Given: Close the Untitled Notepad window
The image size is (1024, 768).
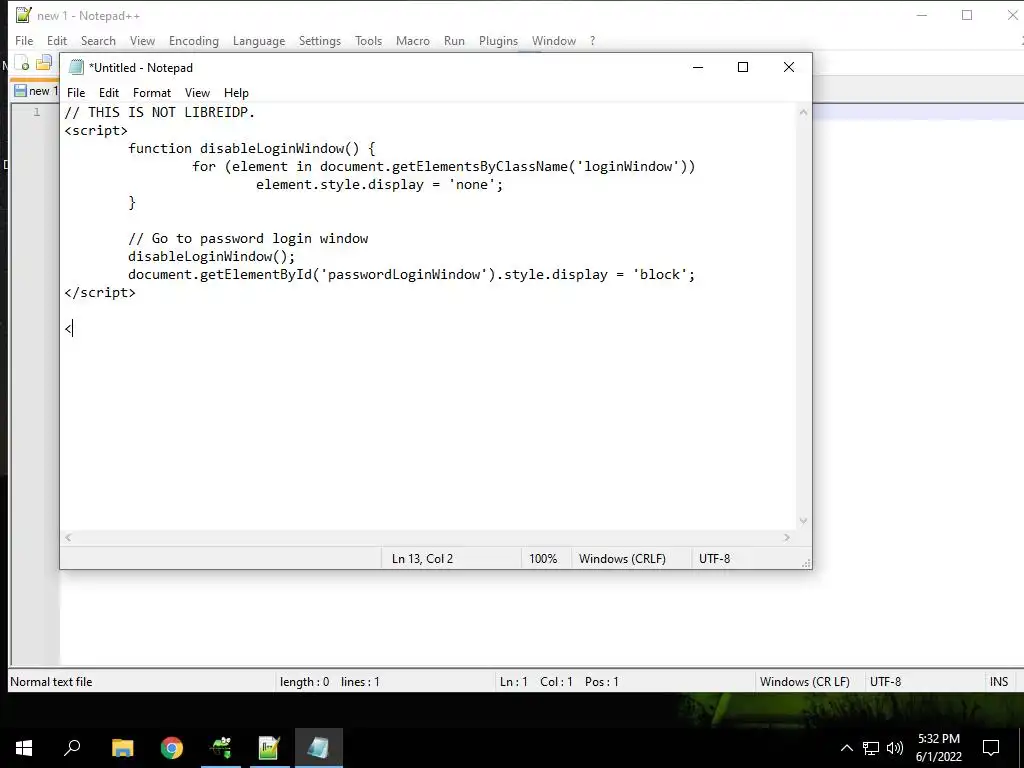Looking at the screenshot, I should click(789, 67).
